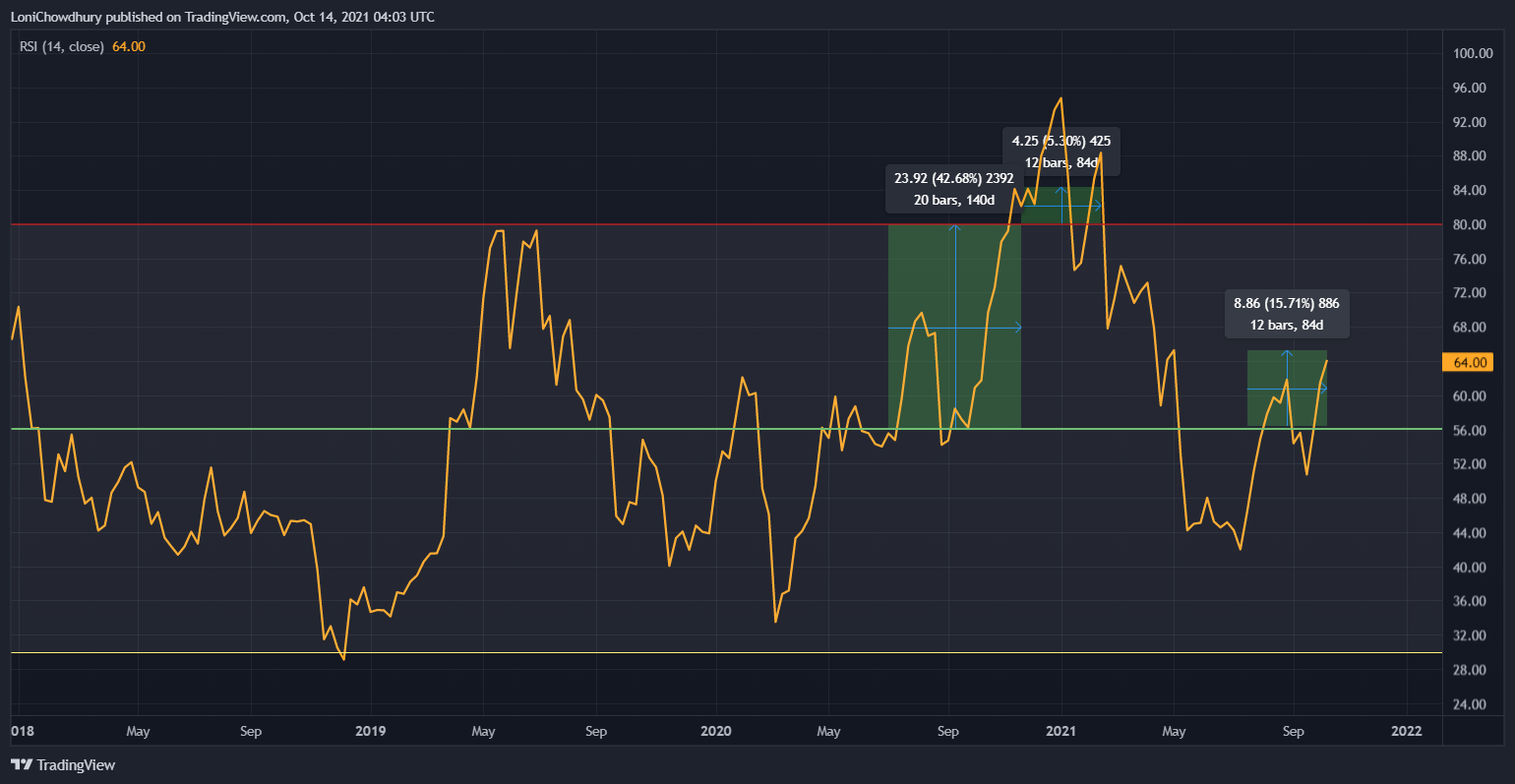Click the orange 64.00 price tag on axis
Image resolution: width=1515 pixels, height=784 pixels.
coord(1469,362)
